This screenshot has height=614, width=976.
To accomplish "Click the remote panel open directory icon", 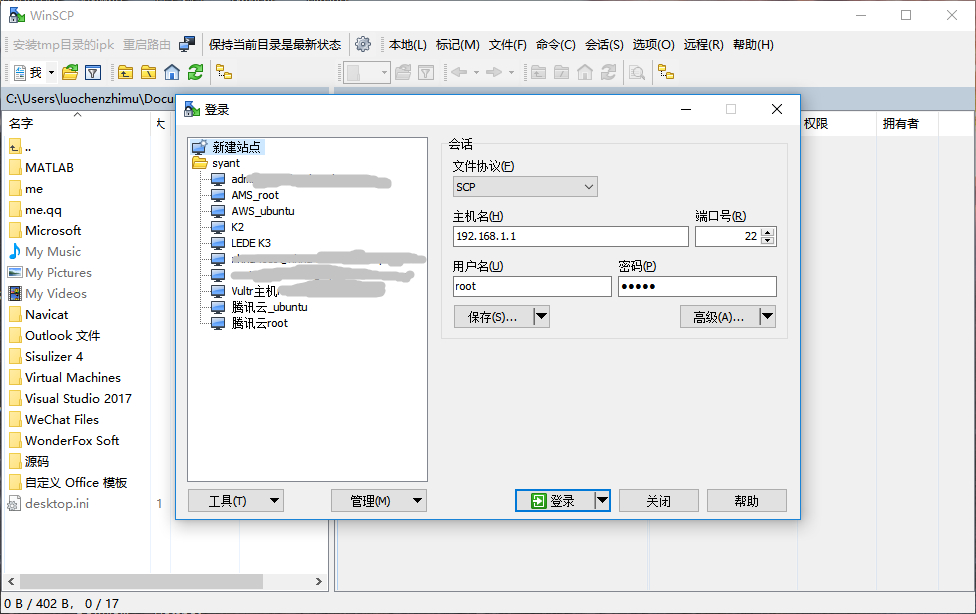I will (x=403, y=73).
